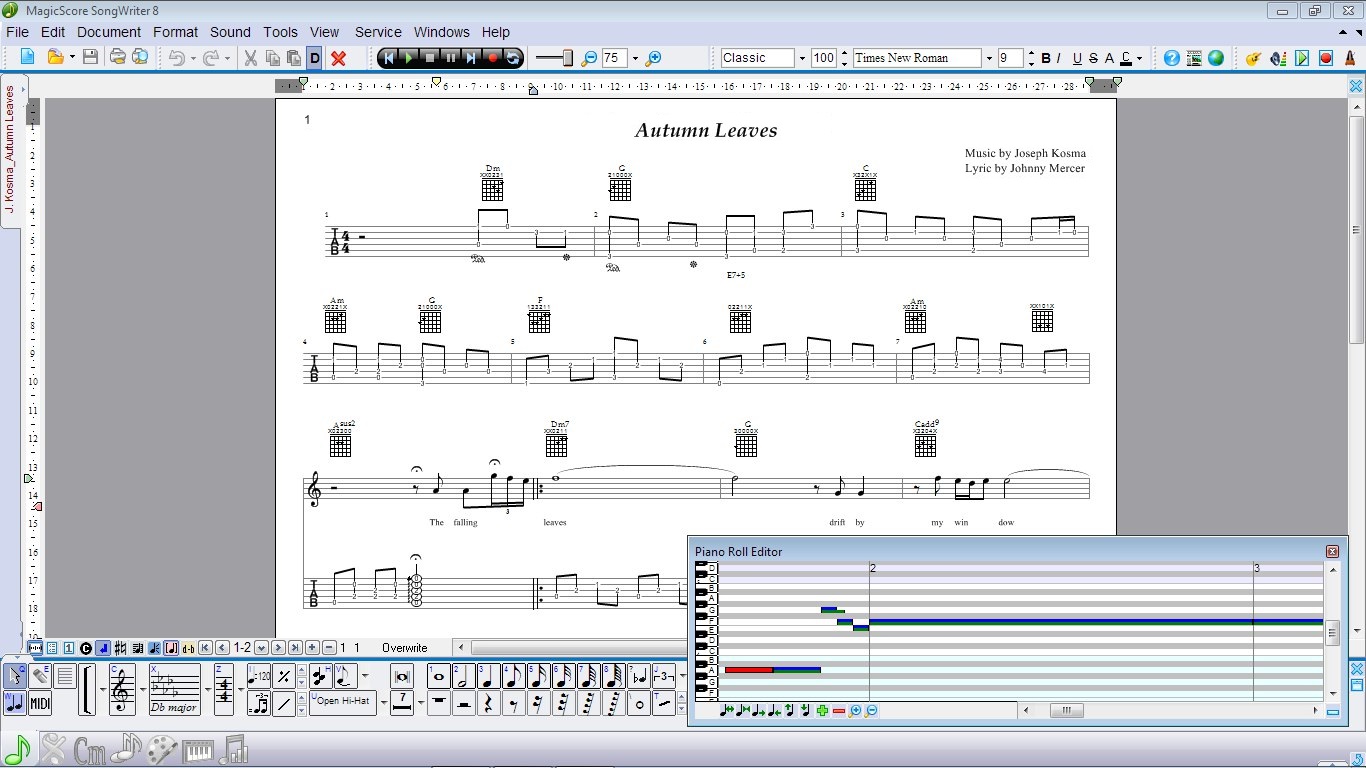Open the piano keyboard panel icon

point(199,751)
